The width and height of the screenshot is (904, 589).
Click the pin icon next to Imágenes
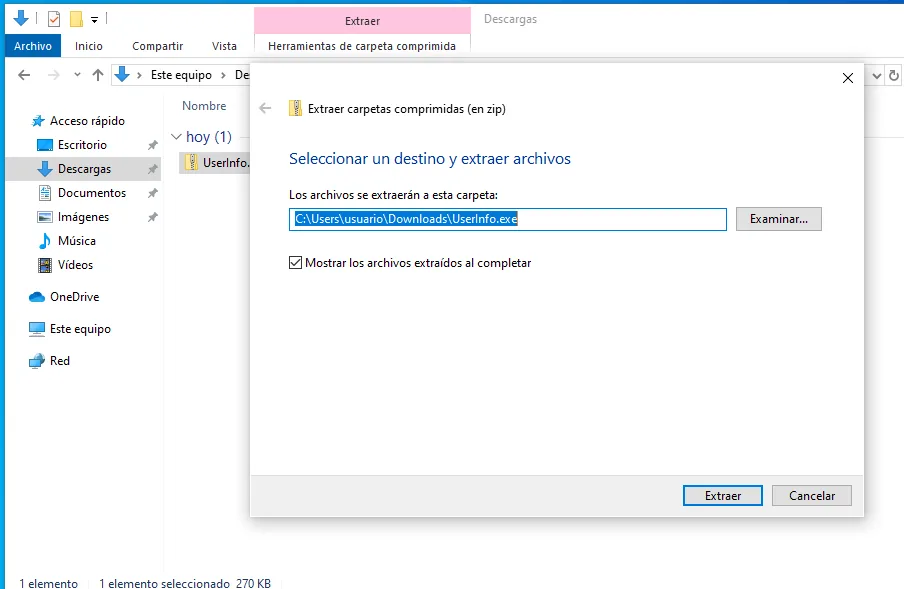pos(152,218)
